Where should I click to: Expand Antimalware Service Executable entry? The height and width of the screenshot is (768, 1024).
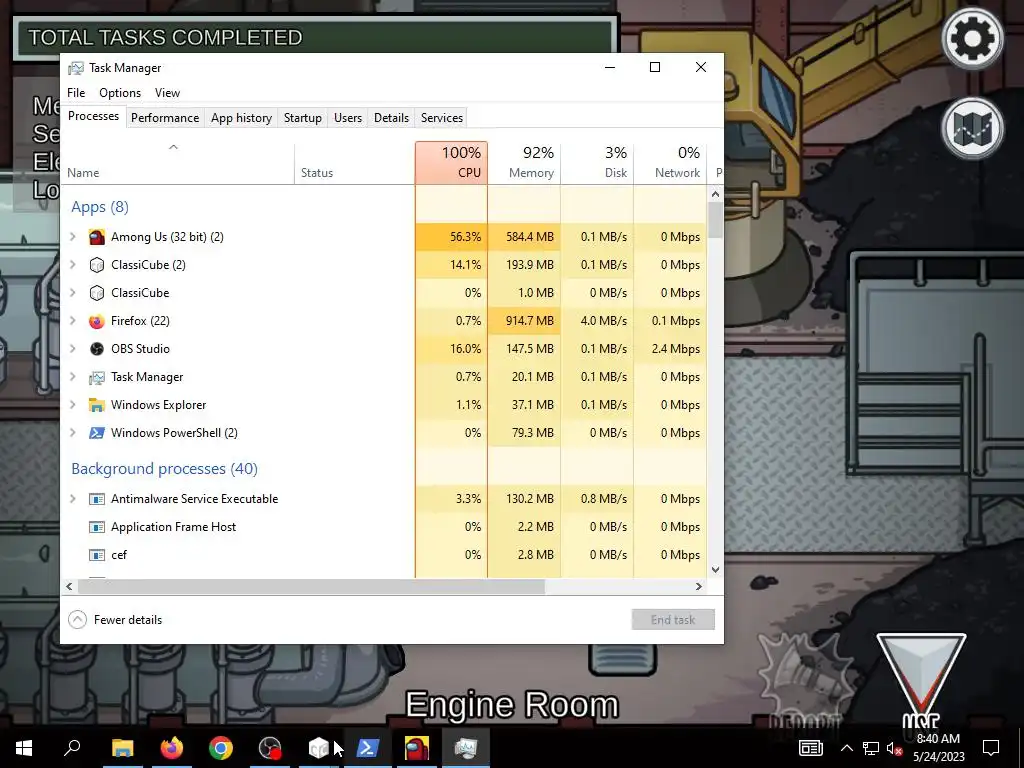tap(73, 499)
